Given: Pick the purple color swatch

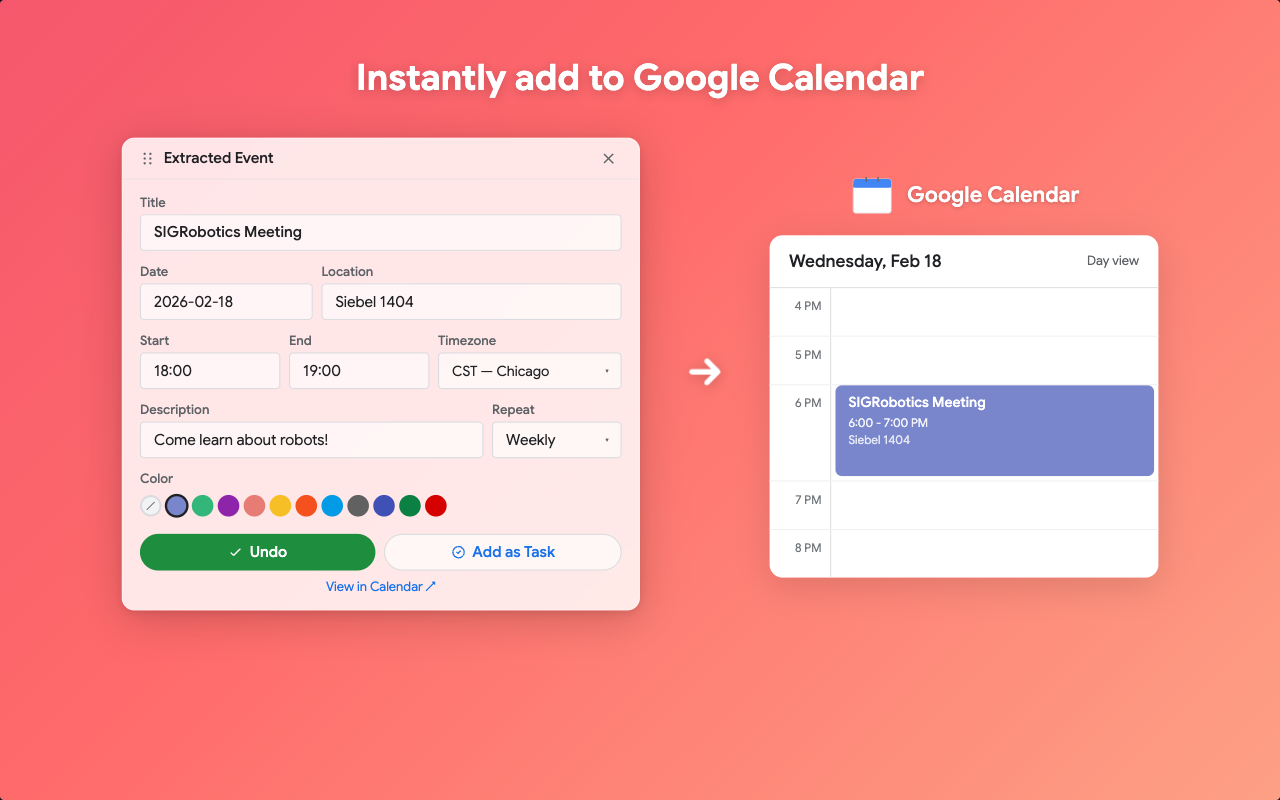Looking at the screenshot, I should point(229,506).
